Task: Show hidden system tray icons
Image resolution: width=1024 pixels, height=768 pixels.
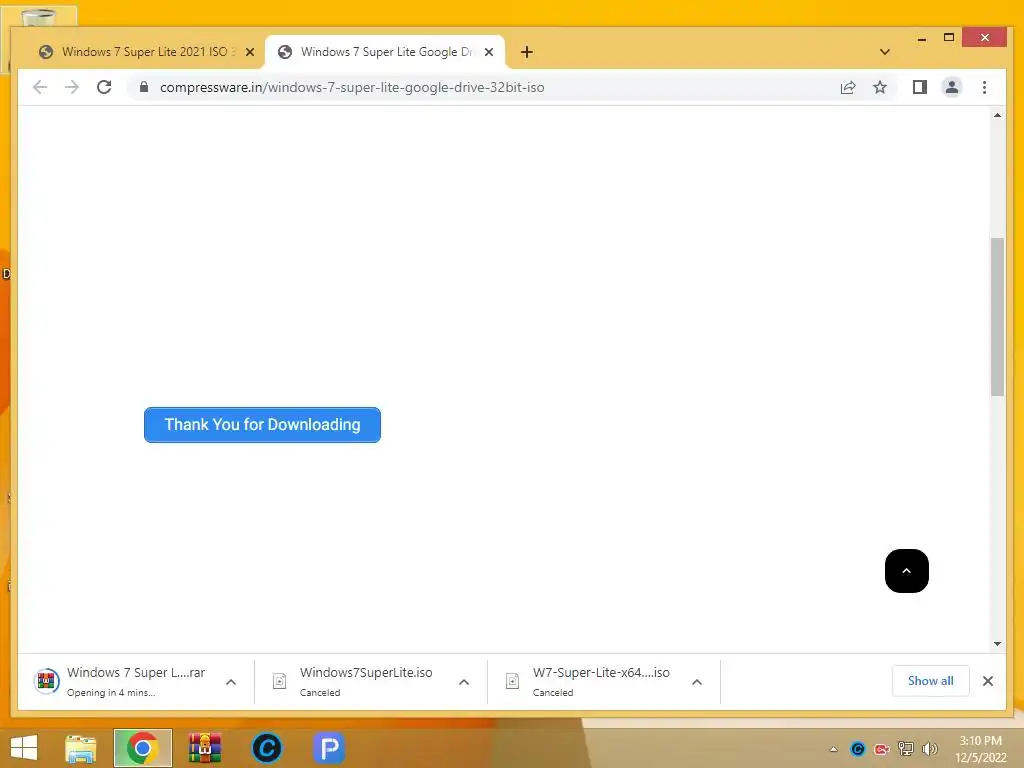Action: pos(833,749)
